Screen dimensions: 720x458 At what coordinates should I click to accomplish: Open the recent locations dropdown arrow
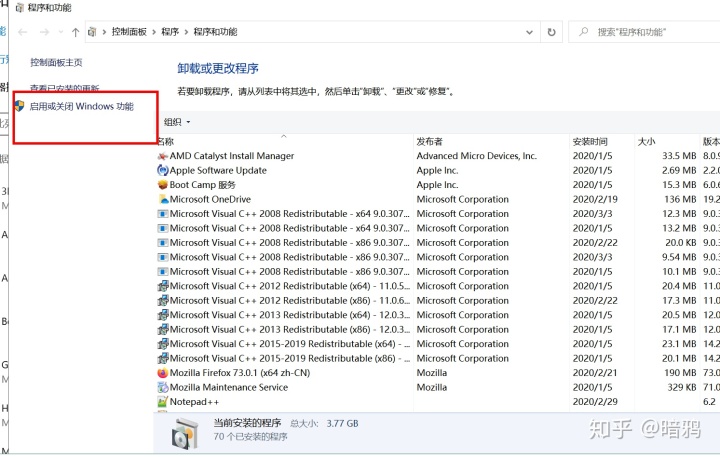pyautogui.click(x=61, y=32)
